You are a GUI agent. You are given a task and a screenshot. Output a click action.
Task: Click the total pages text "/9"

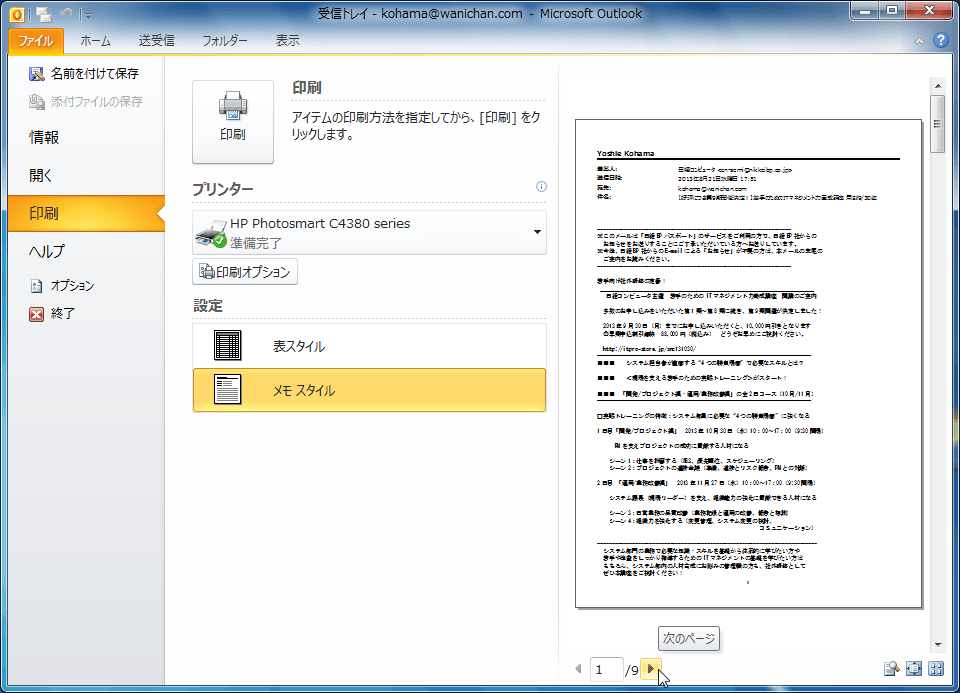point(632,670)
